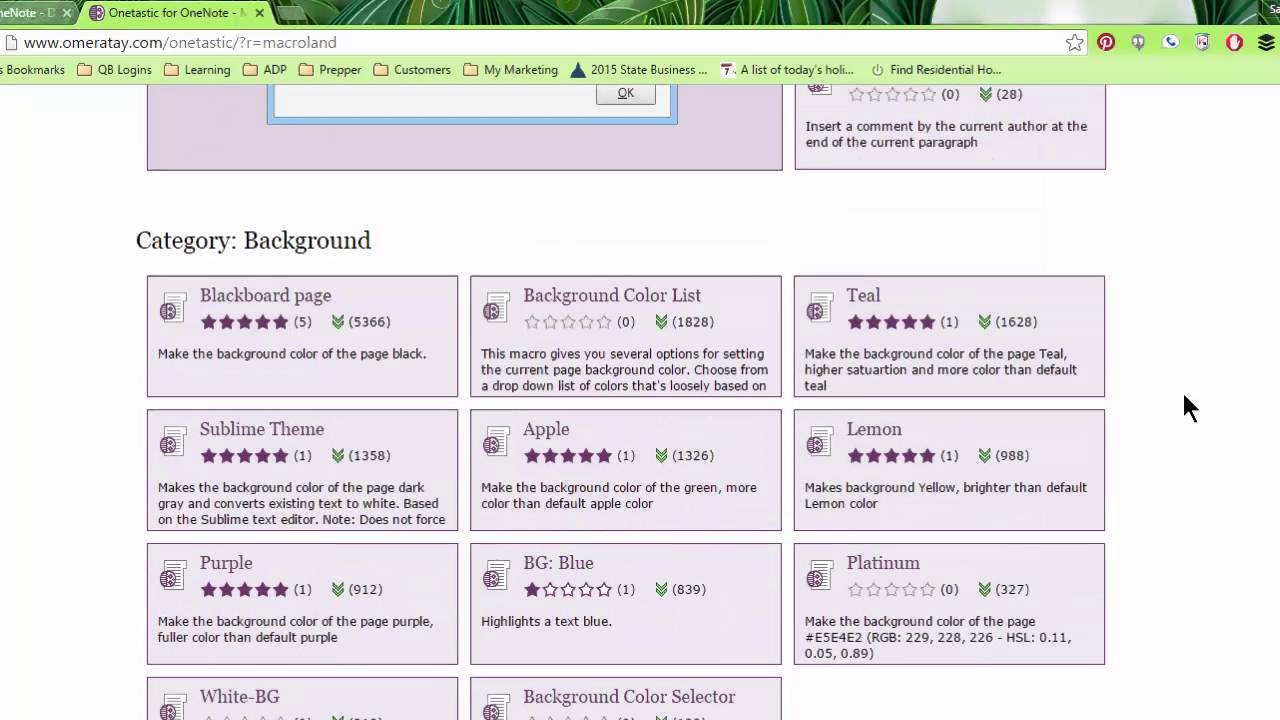Click the BG: Blue macro icon
Viewport: 1280px width, 720px height.
496,576
